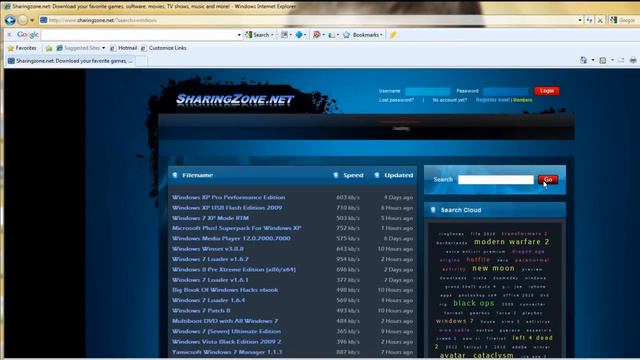Click left 4 dead tag in Search Cloud
The width and height of the screenshot is (640, 360).
click(532, 338)
